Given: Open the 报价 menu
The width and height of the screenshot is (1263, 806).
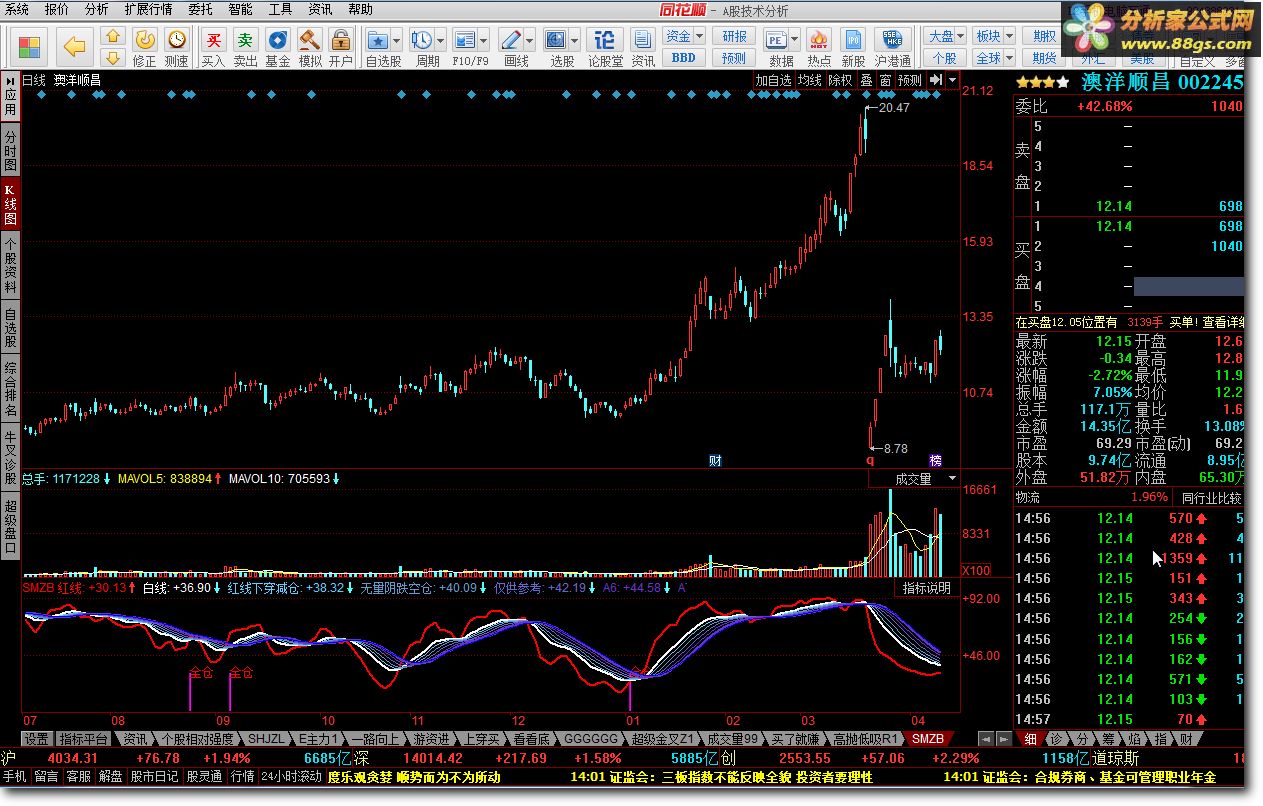Looking at the screenshot, I should tap(57, 10).
